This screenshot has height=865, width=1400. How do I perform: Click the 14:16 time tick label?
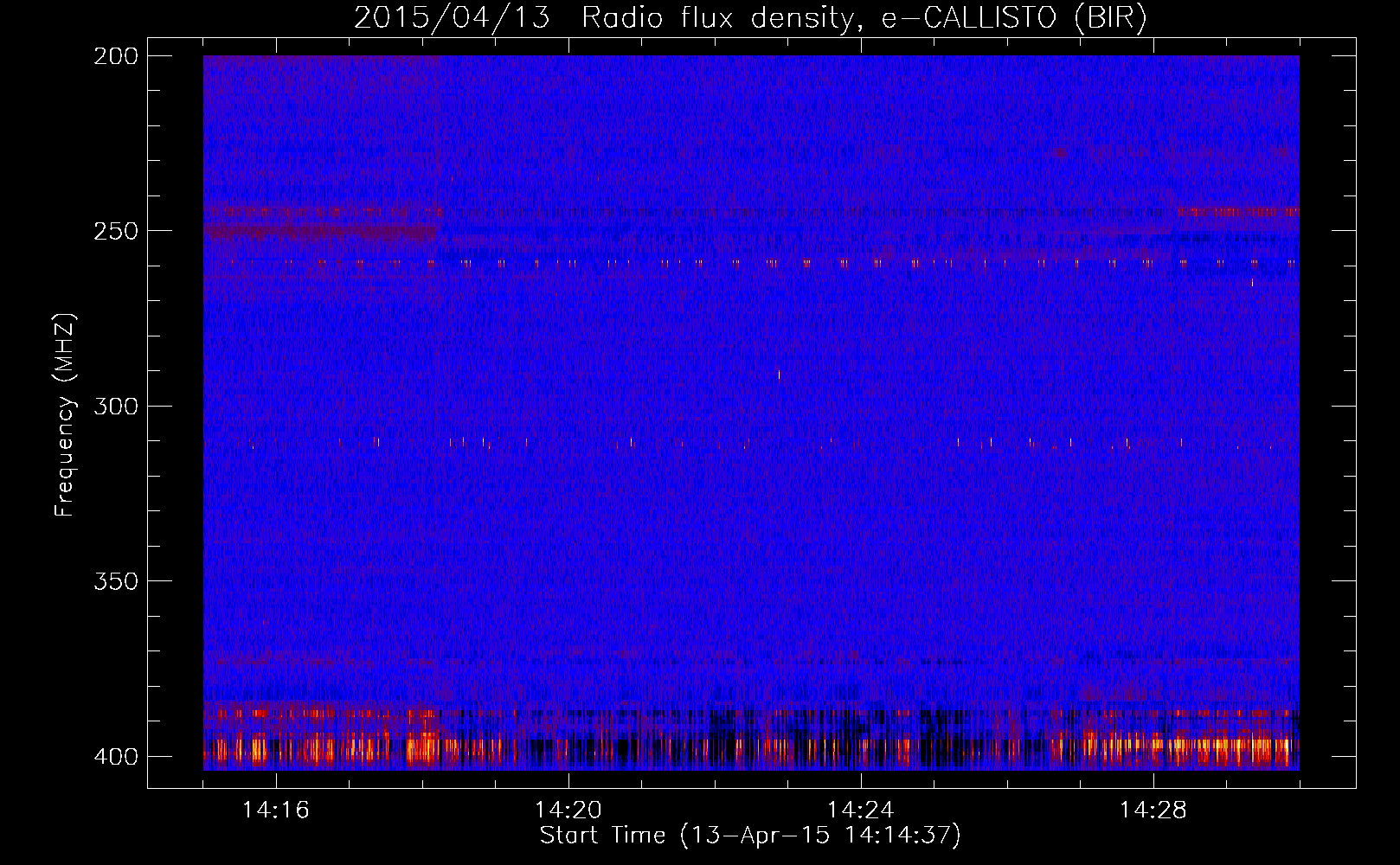[276, 810]
